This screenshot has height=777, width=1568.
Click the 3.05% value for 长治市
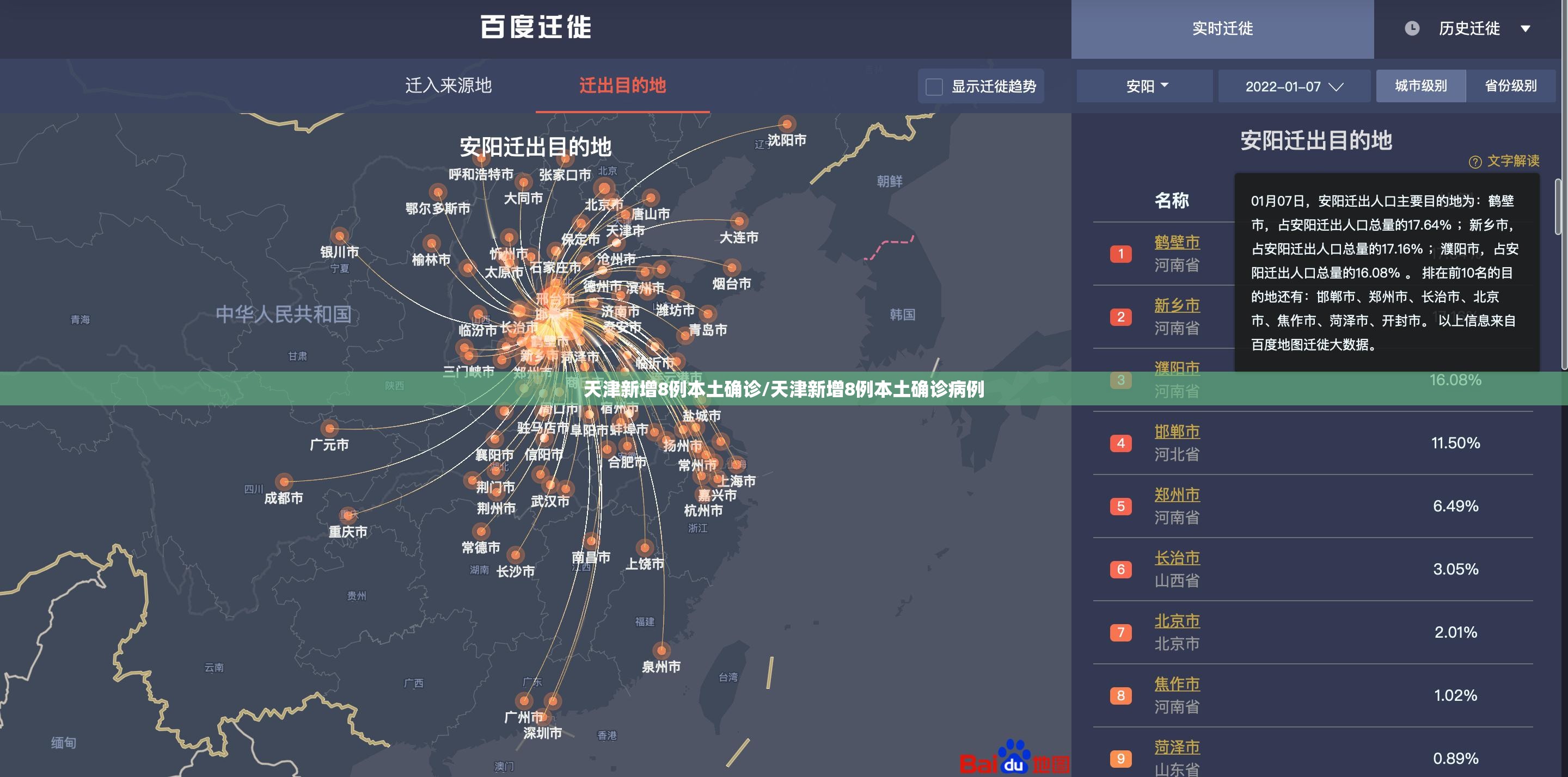(1455, 570)
